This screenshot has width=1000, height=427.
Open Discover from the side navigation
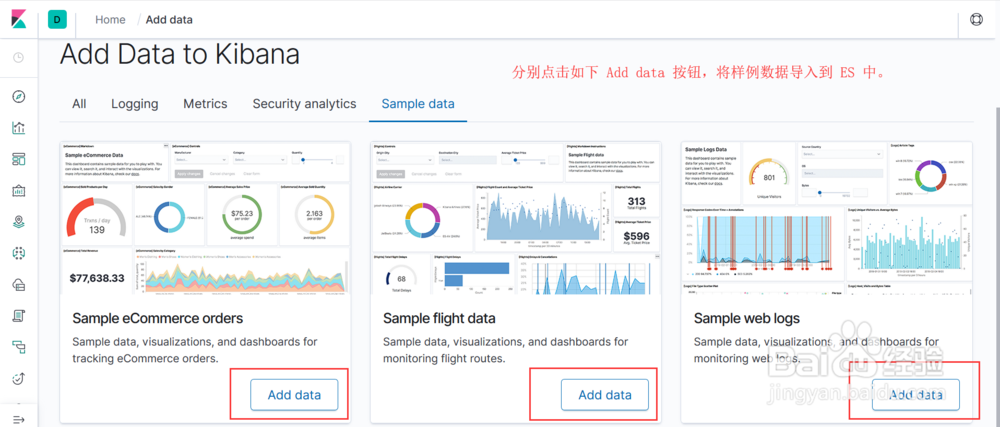click(19, 97)
